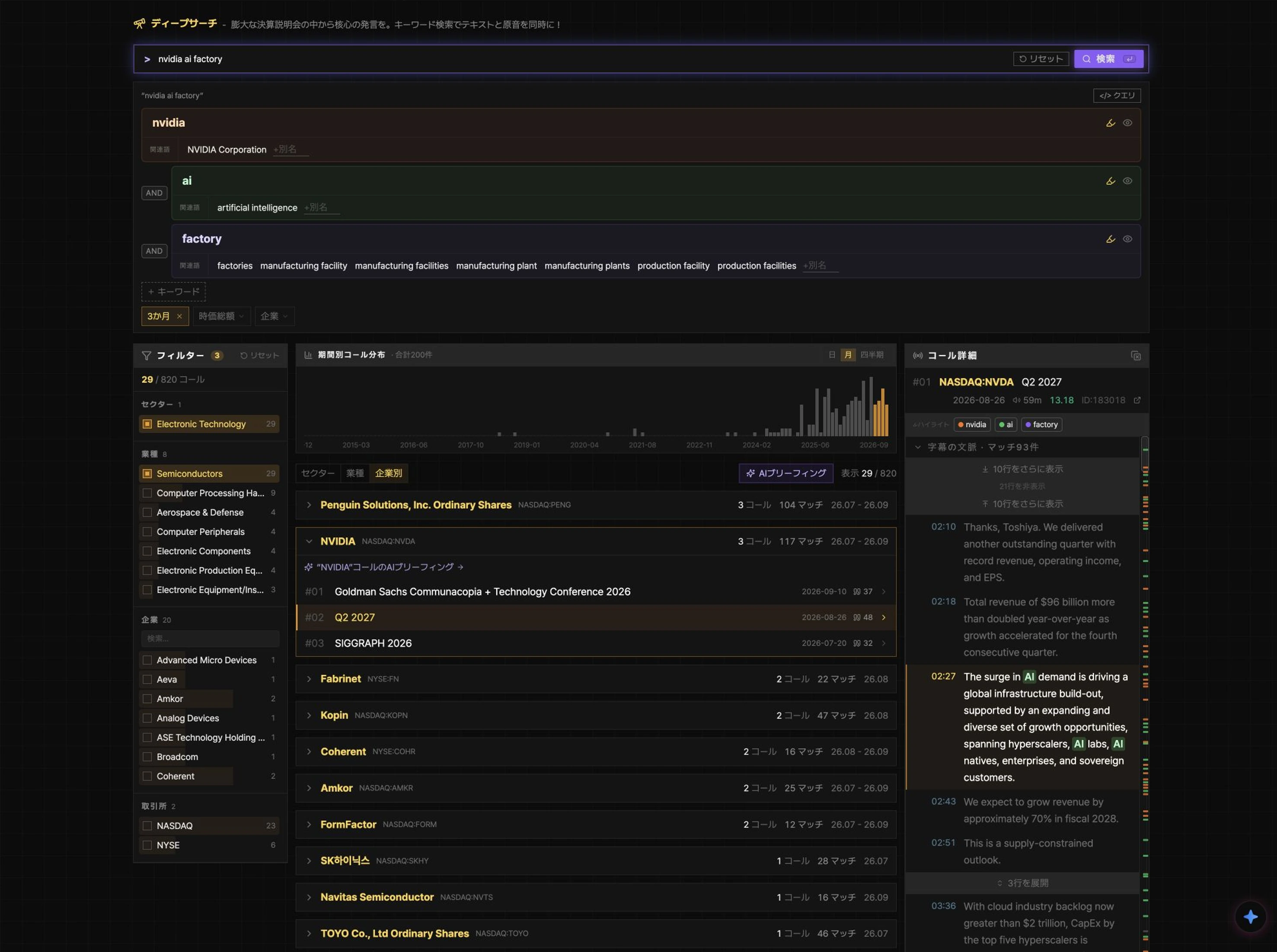Uncheck the Electronic Technology sector checkbox
1277x952 pixels.
tap(147, 424)
